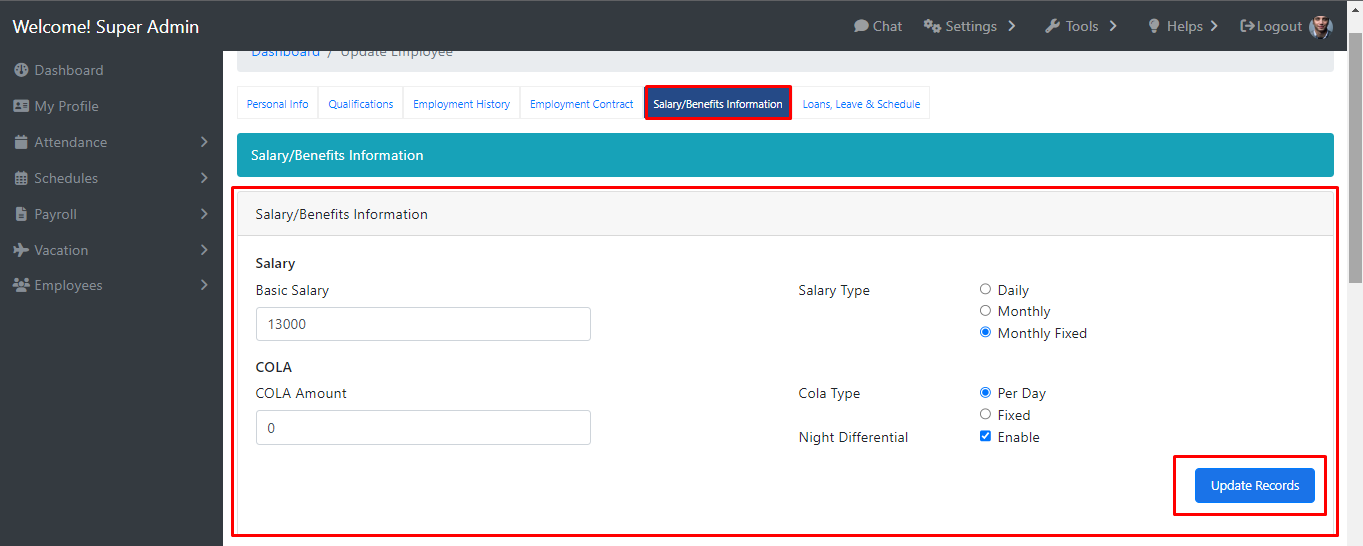
Task: Choose Fixed cola type
Action: pos(985,414)
